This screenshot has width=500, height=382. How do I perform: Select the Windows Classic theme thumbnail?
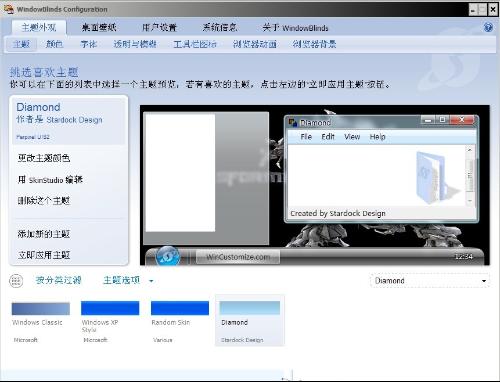tap(41, 308)
